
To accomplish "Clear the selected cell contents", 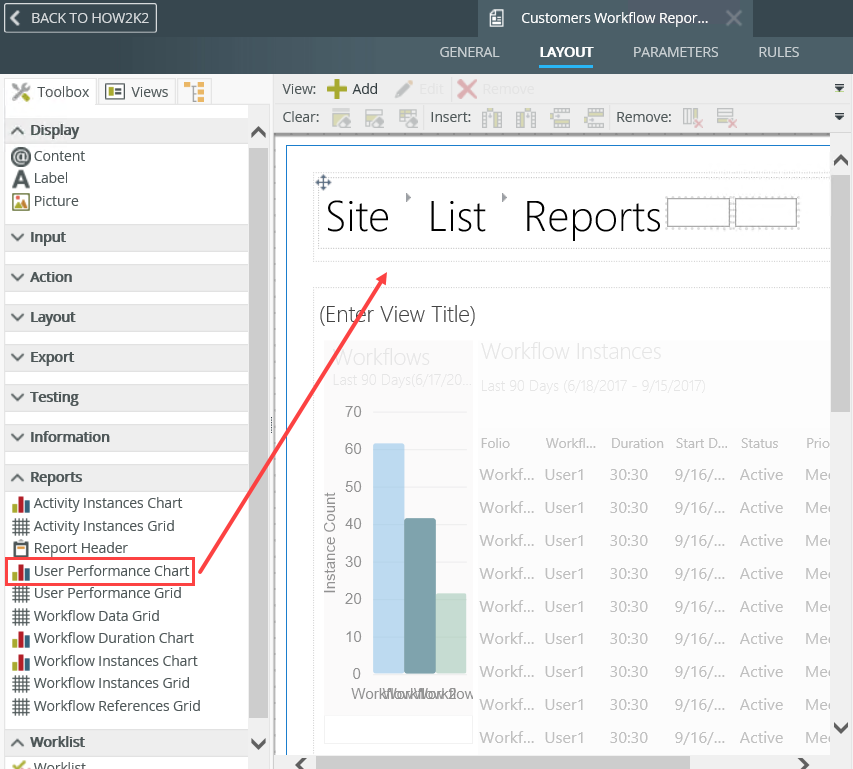I will pos(342,117).
